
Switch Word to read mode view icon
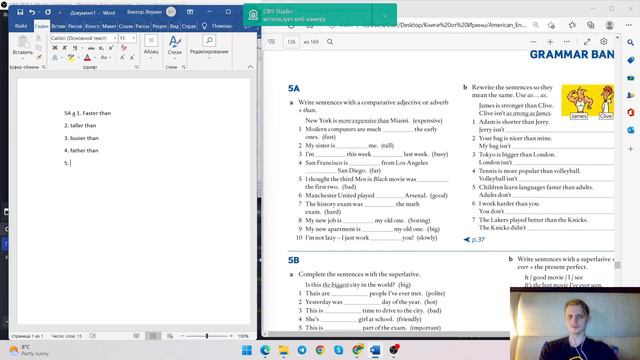pyautogui.click(x=136, y=336)
